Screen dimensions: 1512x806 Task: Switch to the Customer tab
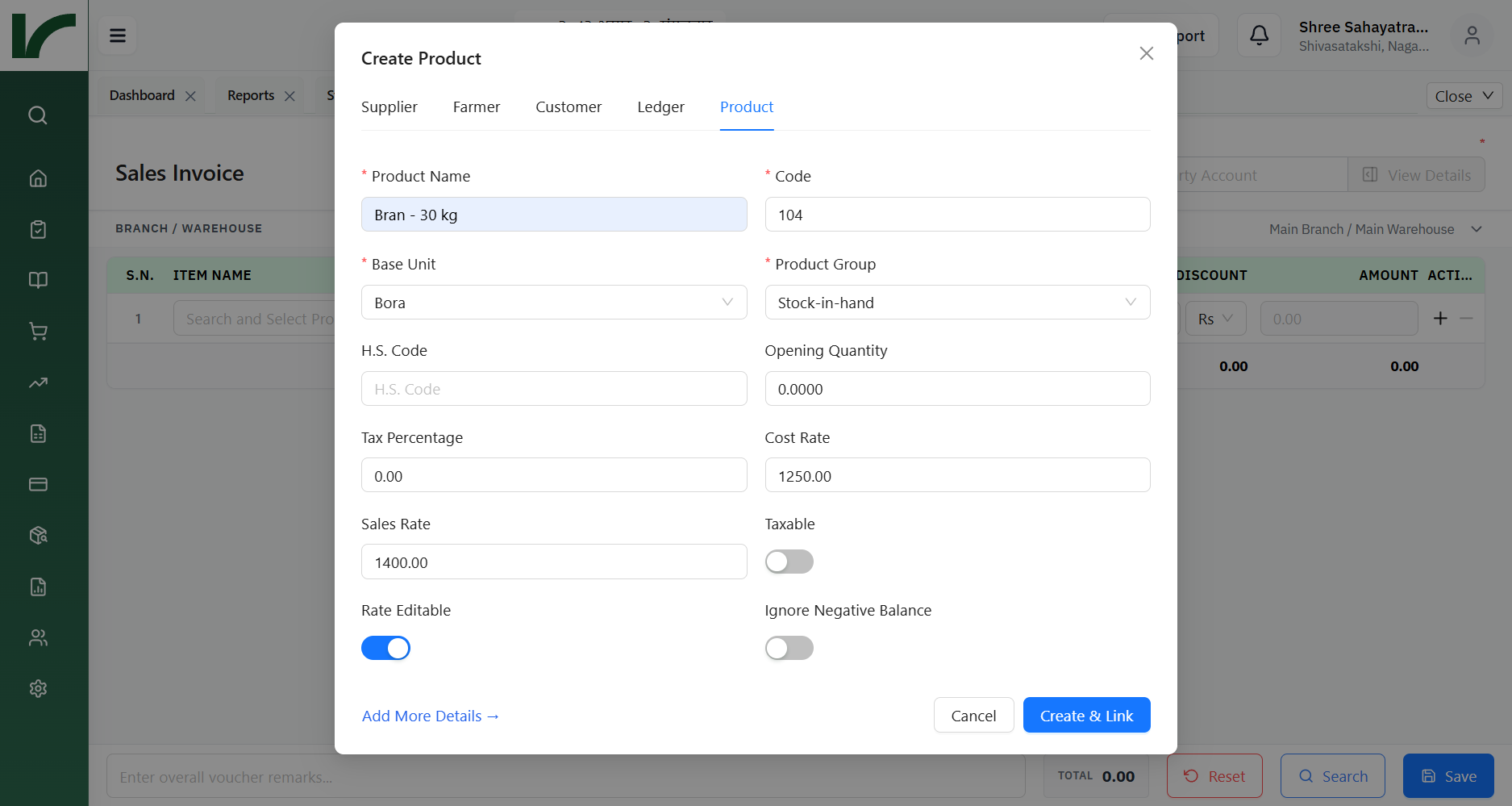click(x=569, y=107)
